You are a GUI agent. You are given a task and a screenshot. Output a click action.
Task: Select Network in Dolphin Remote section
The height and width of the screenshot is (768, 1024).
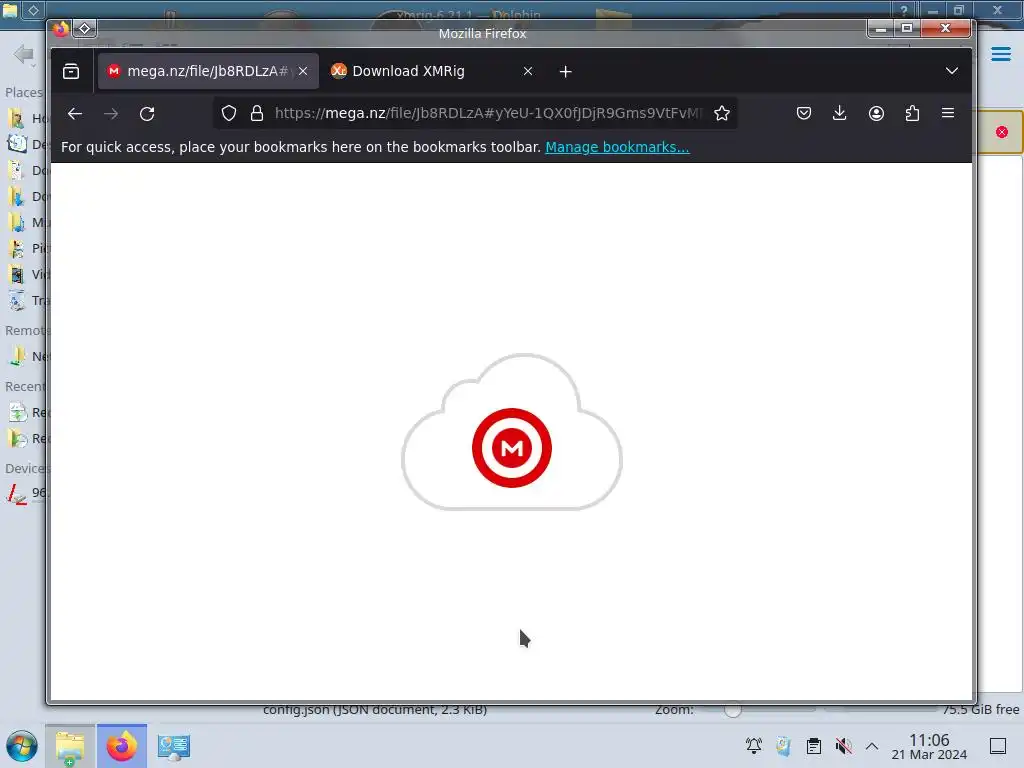[27, 357]
